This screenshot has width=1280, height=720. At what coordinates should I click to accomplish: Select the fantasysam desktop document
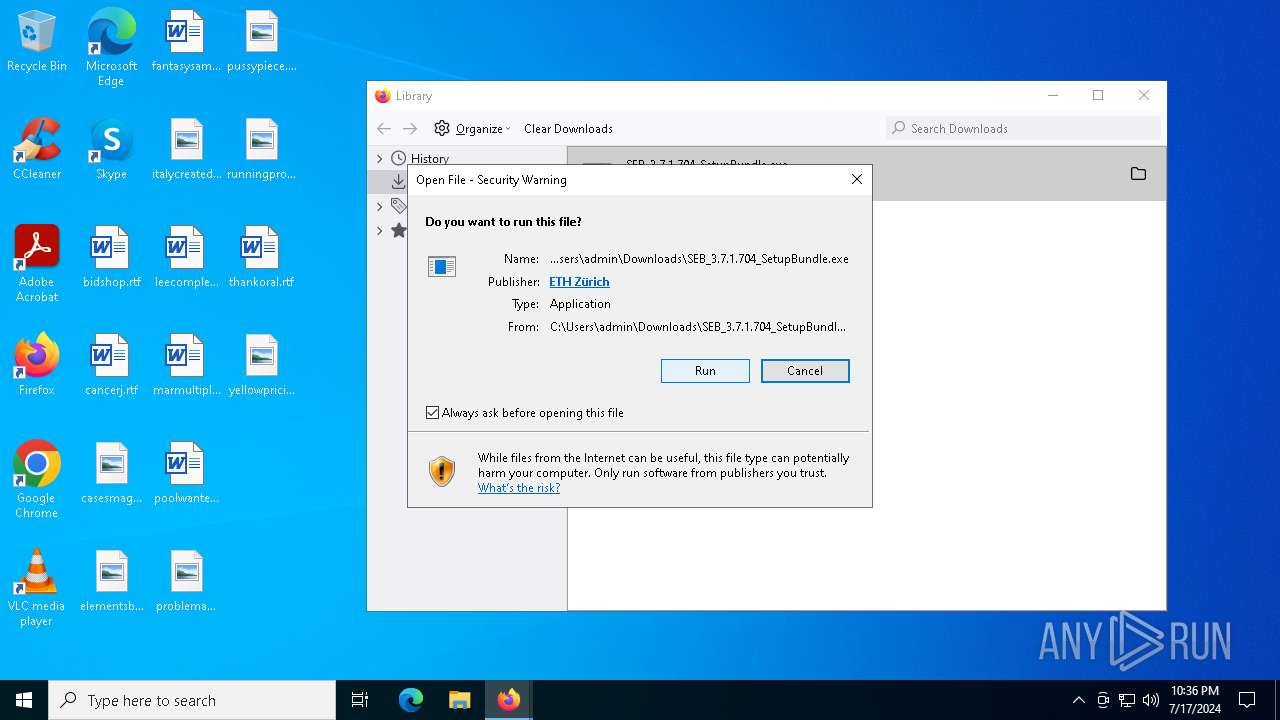coord(186,42)
